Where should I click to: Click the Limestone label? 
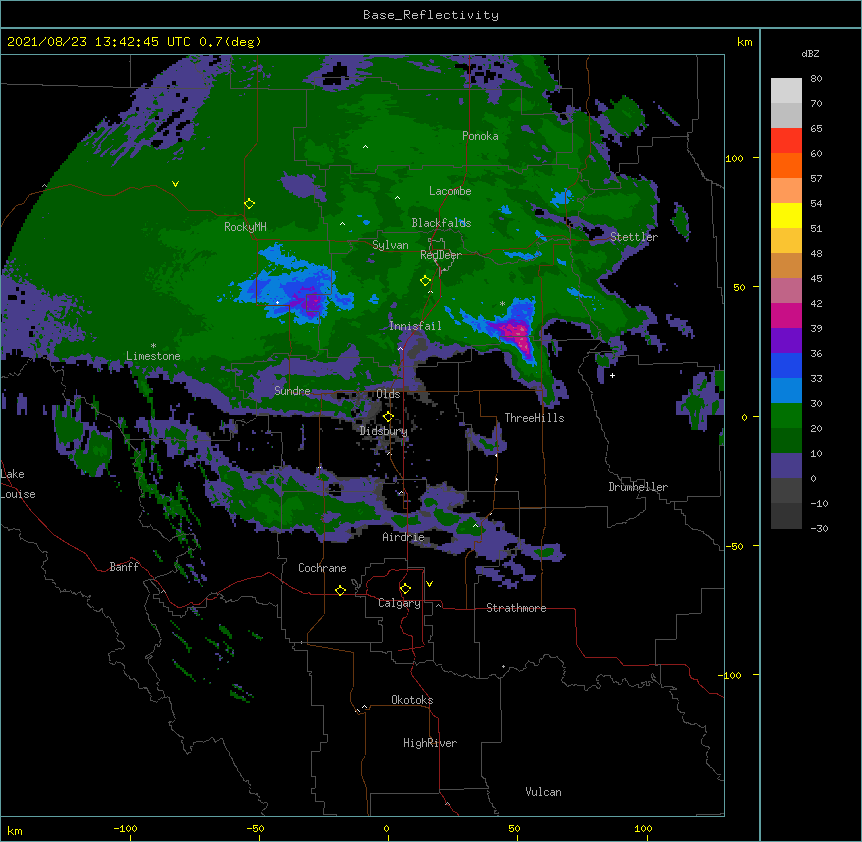click(x=153, y=356)
